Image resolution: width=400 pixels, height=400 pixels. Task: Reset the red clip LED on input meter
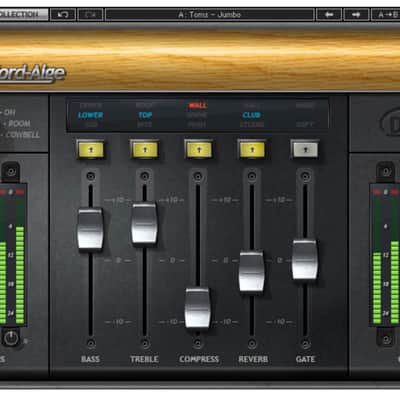[20, 192]
